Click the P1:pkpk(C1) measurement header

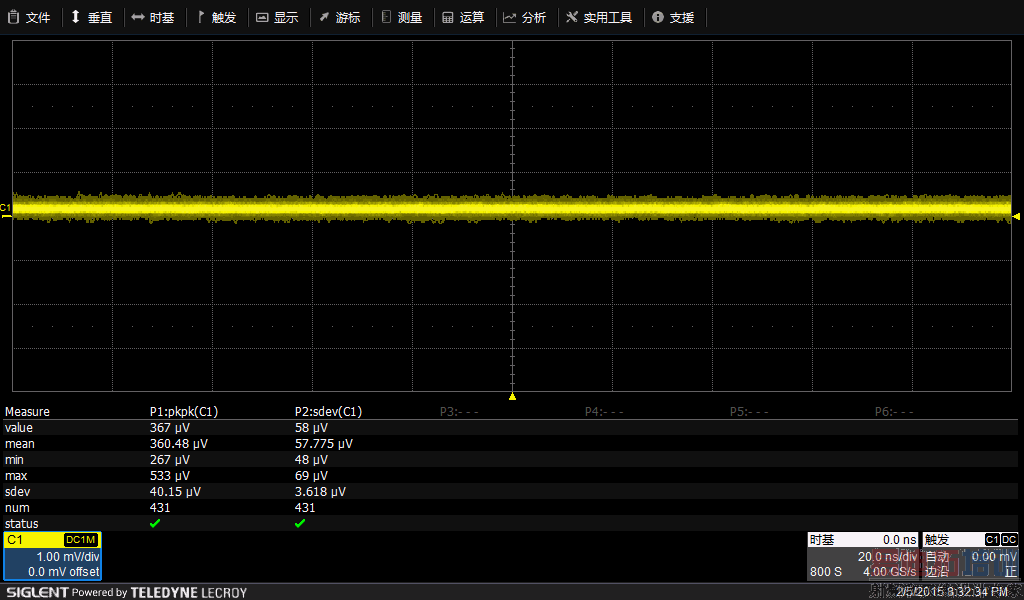(x=184, y=411)
